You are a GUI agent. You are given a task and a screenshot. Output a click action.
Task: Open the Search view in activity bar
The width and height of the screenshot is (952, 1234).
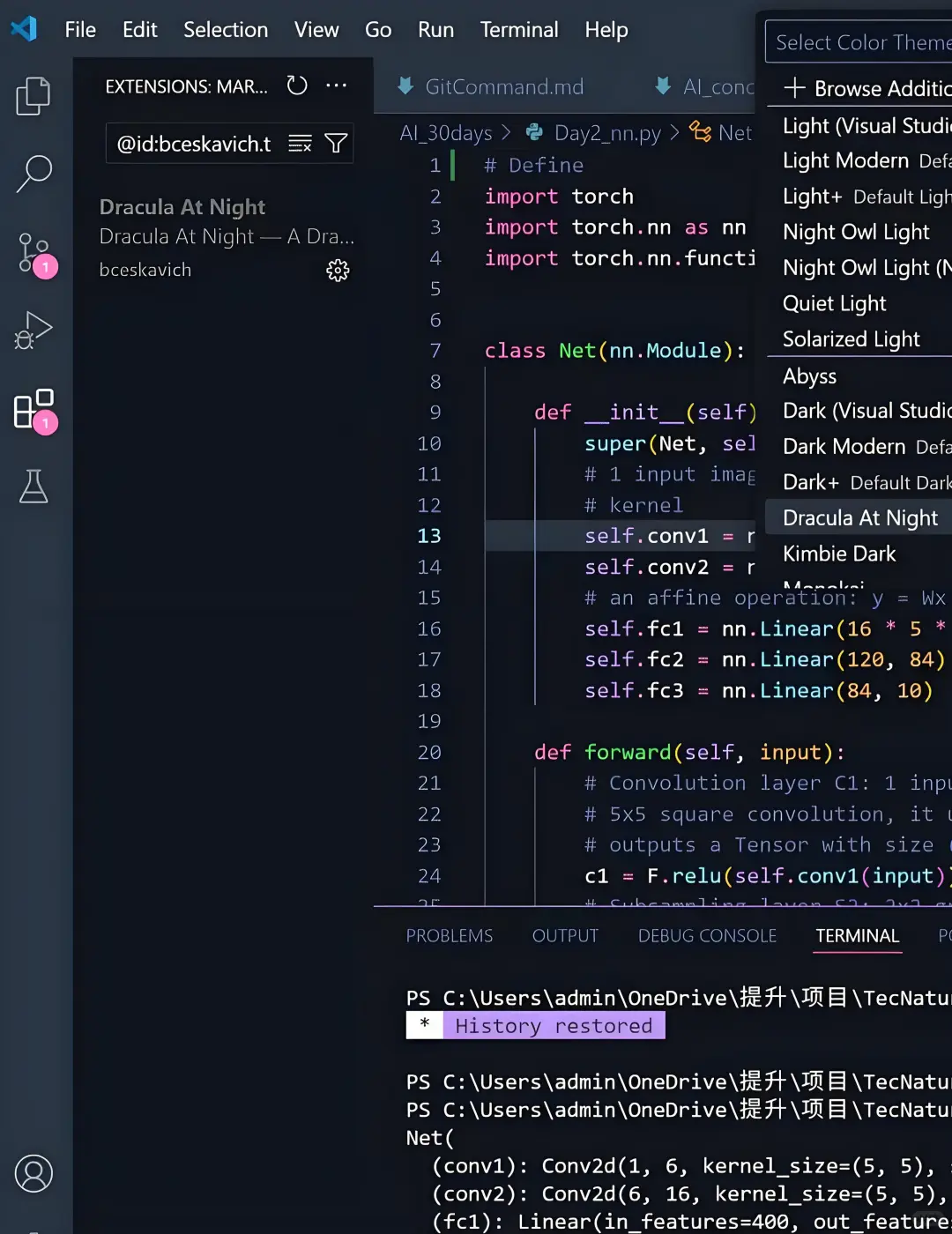(x=33, y=174)
